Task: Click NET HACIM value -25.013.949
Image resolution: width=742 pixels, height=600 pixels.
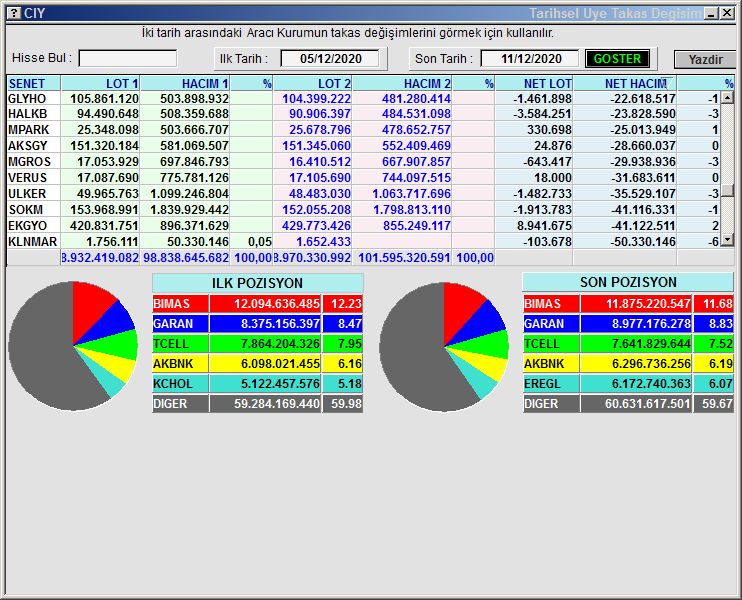Action: (643, 130)
